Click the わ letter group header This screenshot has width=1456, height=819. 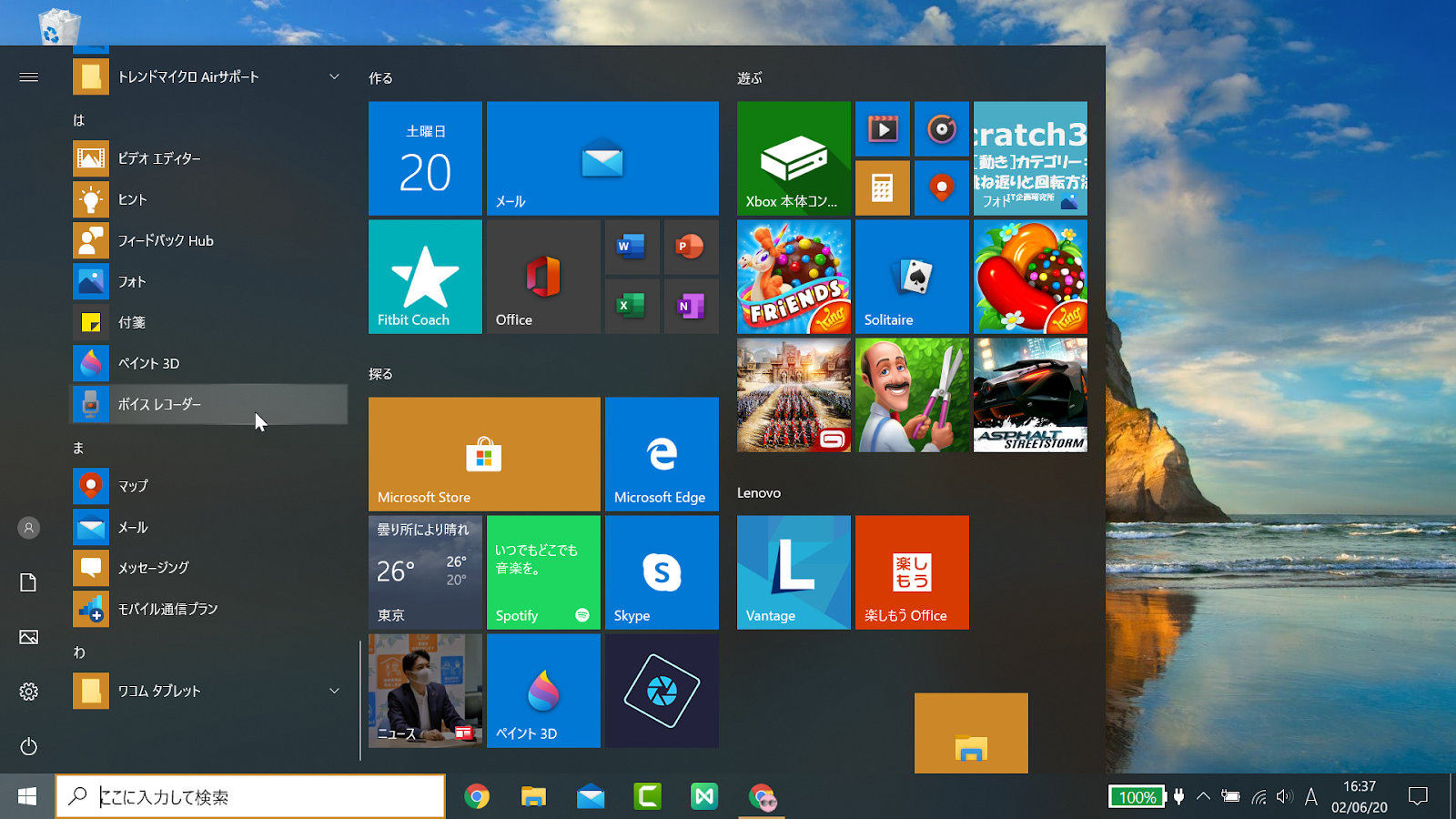[x=79, y=652]
